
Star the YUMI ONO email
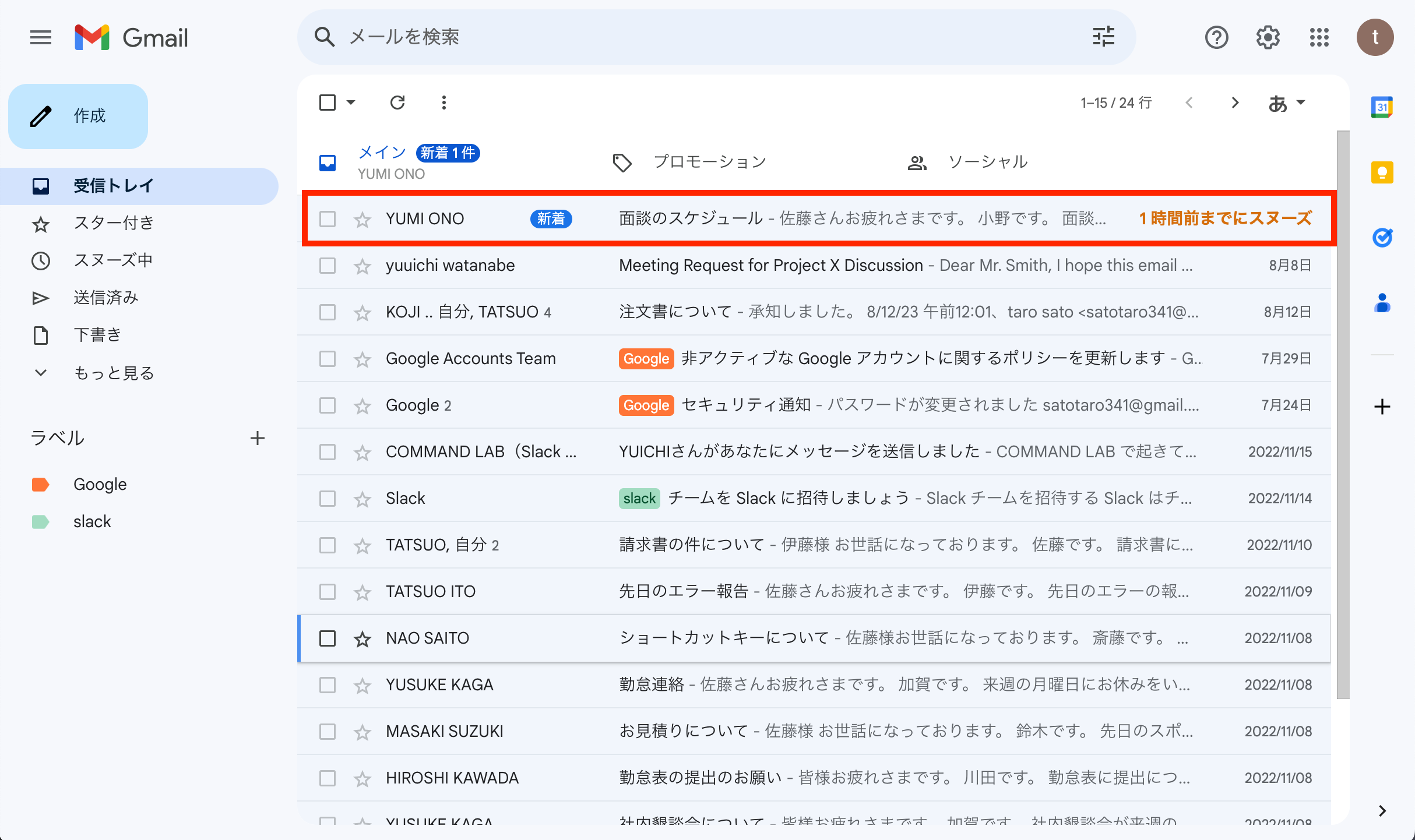[x=362, y=219]
